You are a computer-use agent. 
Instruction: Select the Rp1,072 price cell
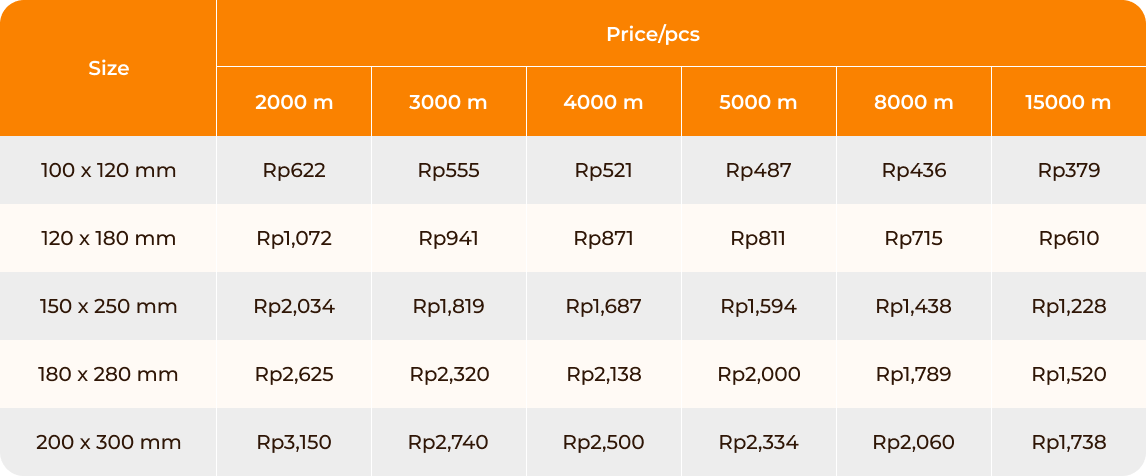tap(294, 238)
